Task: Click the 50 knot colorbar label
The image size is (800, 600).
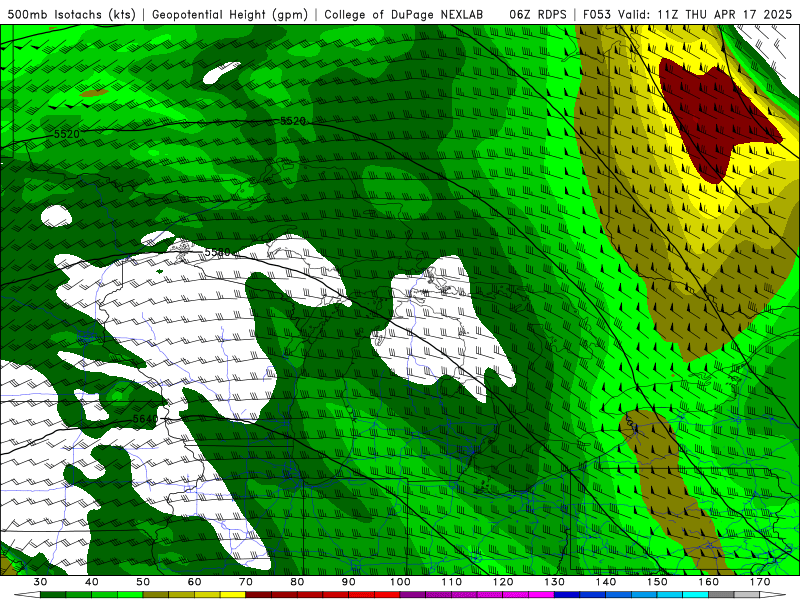Action: [x=143, y=582]
